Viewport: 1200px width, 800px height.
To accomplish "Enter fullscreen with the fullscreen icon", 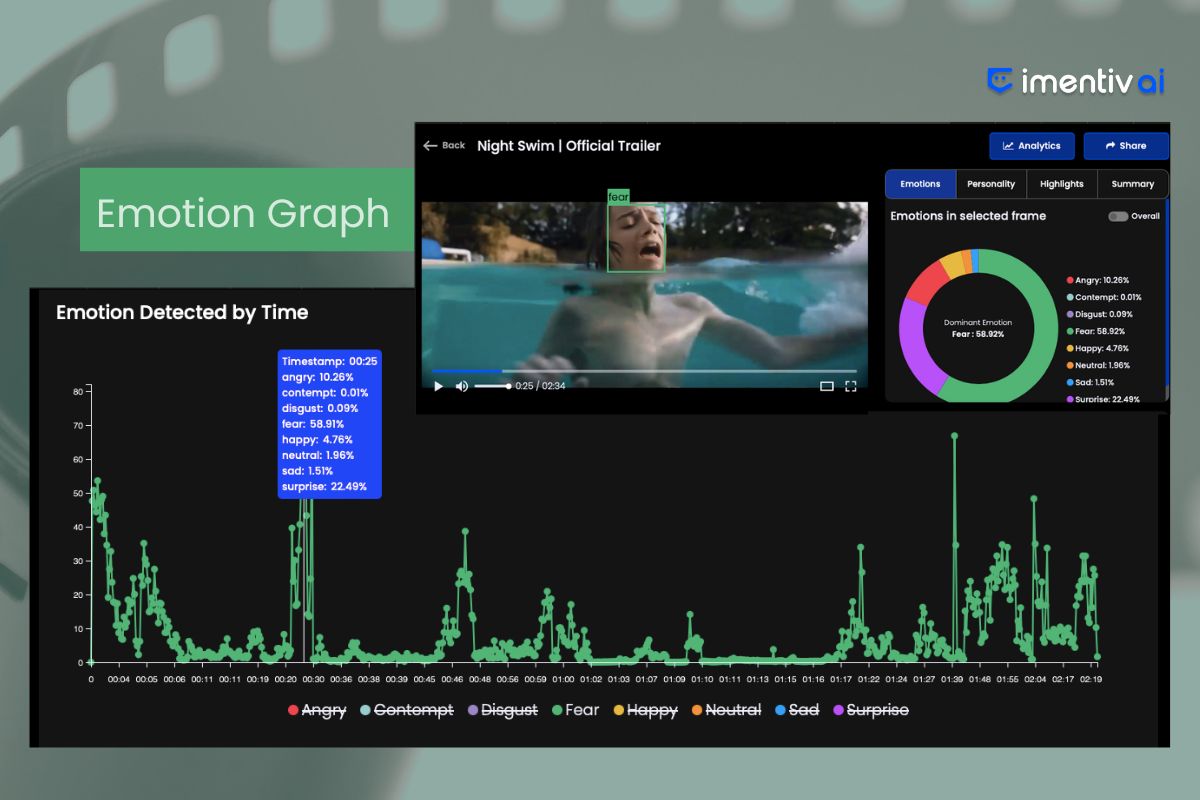I will click(x=851, y=386).
